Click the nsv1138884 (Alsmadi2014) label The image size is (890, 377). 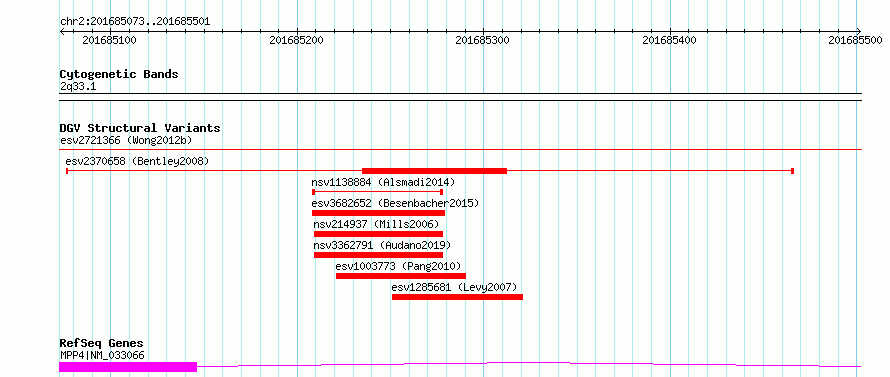383,182
